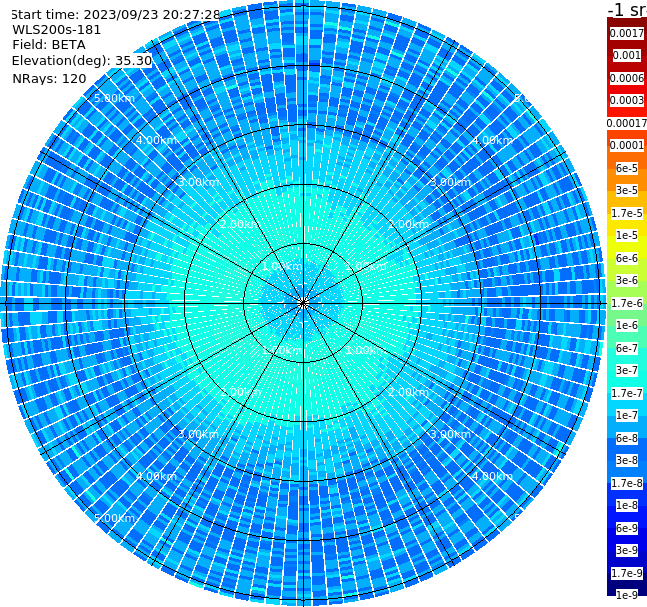Pick the 1e-6 colorbar tick label
This screenshot has height=607, width=647.
tap(627, 325)
